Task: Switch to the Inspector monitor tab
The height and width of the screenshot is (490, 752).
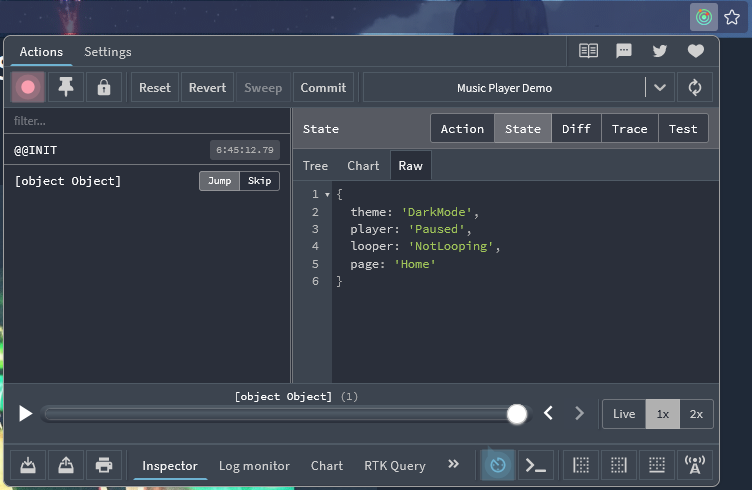Action: pyautogui.click(x=170, y=466)
